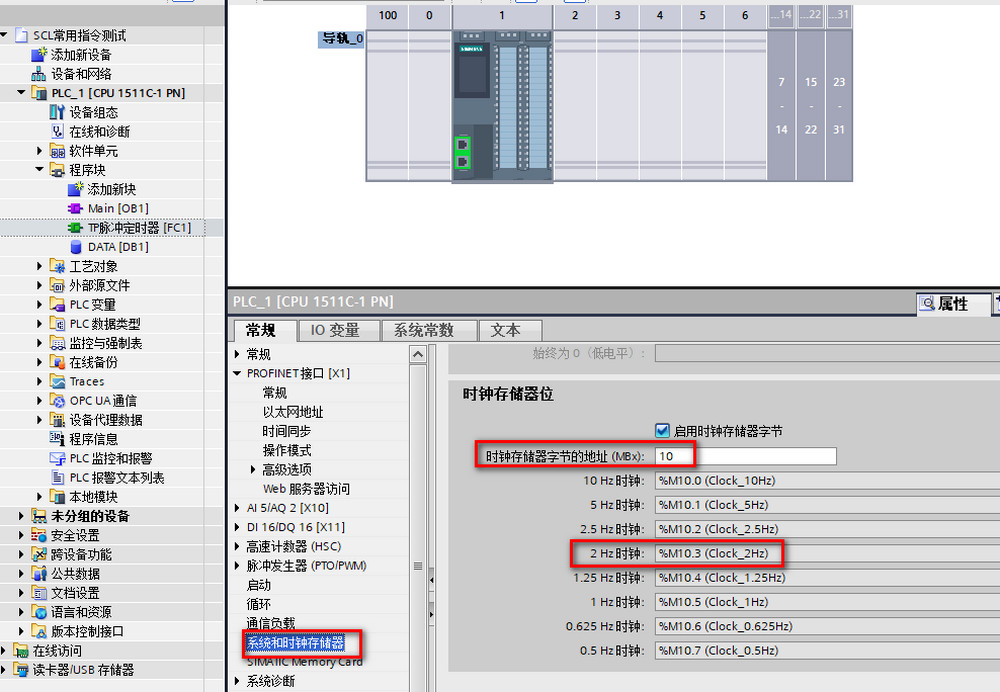
Task: Expand the 软件单元 tree node
Action: pos(40,151)
